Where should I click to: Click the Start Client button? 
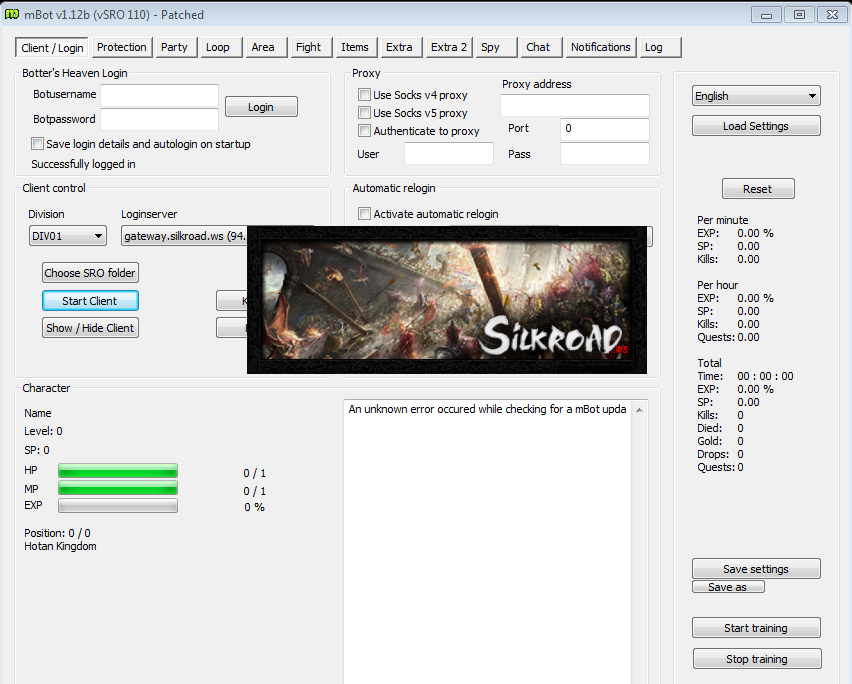click(x=90, y=300)
